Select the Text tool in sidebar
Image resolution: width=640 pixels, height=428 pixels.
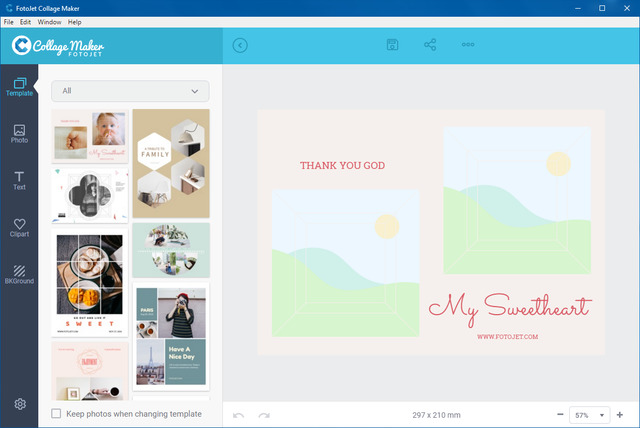coord(19,180)
